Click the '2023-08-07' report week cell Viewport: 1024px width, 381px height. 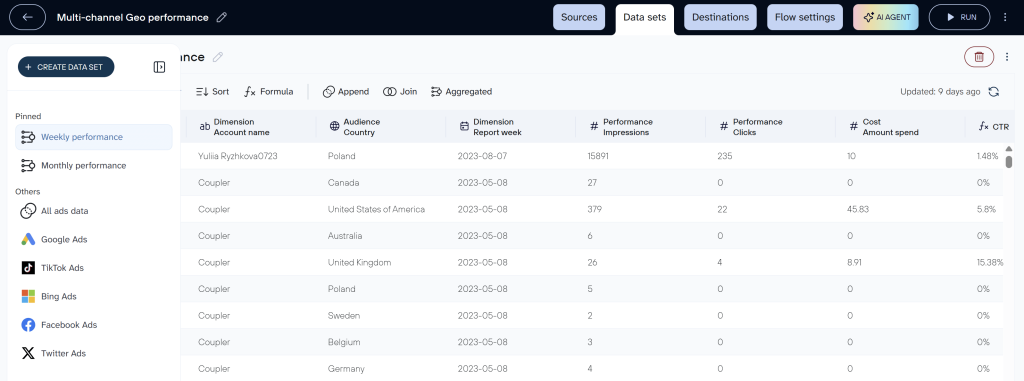pos(483,156)
